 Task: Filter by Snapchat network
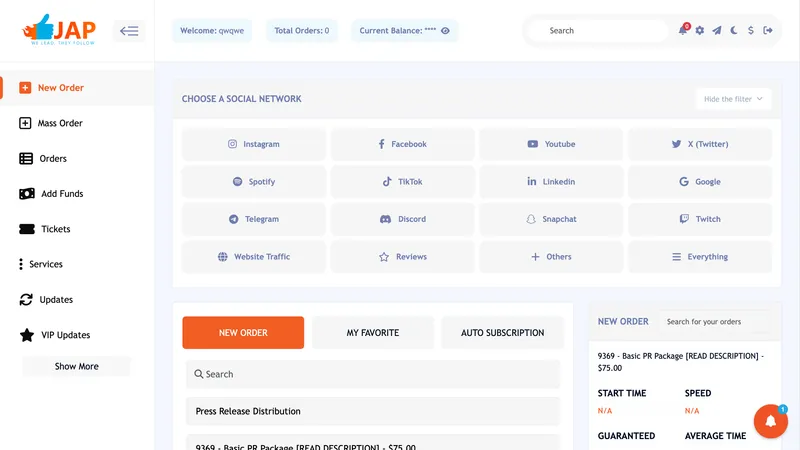coord(551,219)
